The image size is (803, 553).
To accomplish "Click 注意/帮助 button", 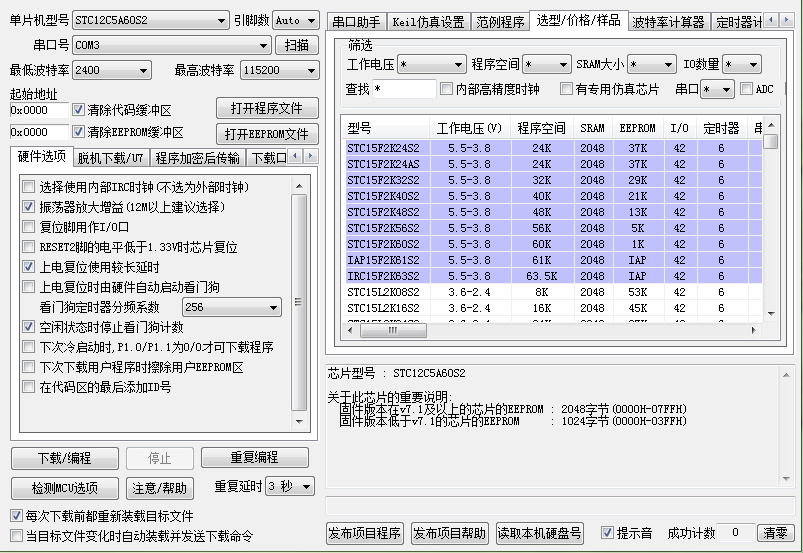I will point(160,488).
